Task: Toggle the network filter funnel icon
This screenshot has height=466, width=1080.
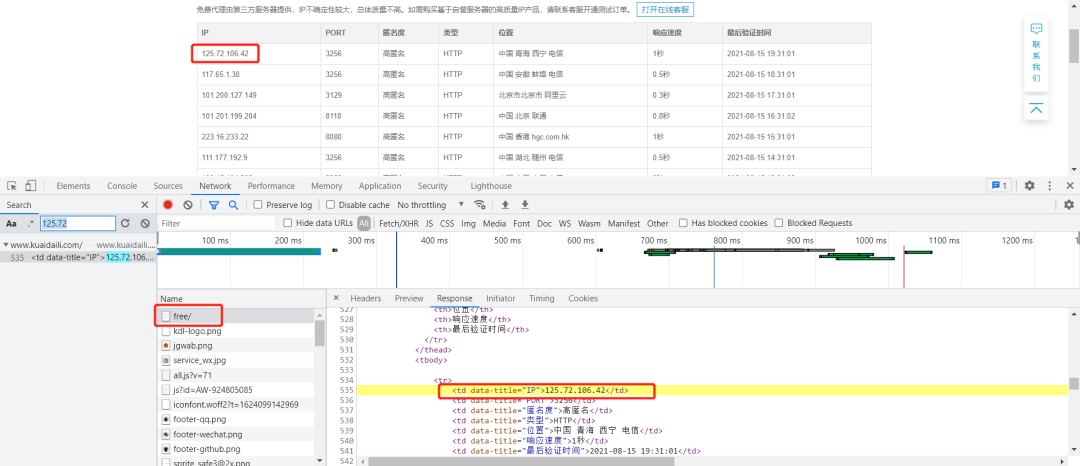Action: coord(214,205)
